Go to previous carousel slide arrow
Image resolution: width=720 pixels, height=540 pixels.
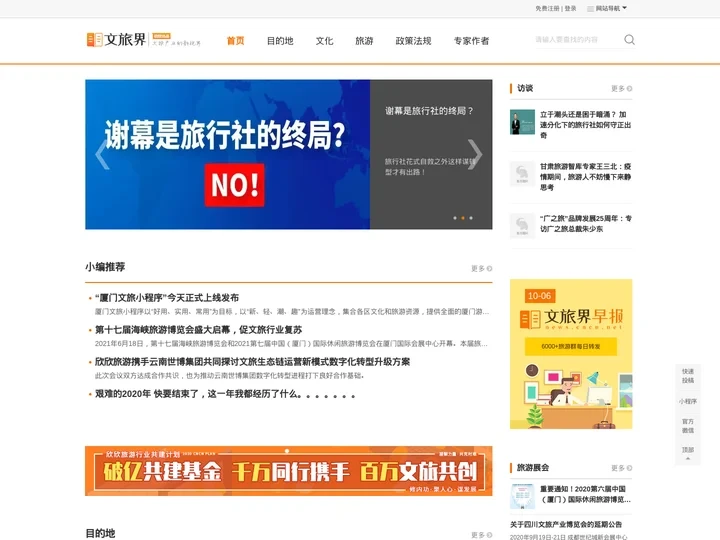pyautogui.click(x=102, y=154)
